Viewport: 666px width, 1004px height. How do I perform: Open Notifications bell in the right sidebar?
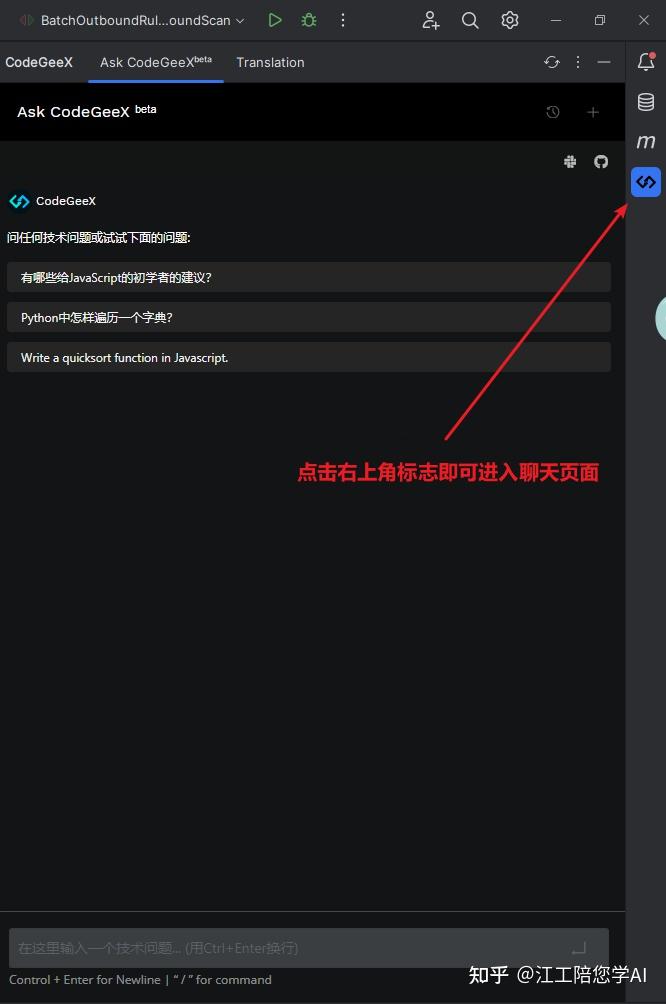(646, 61)
